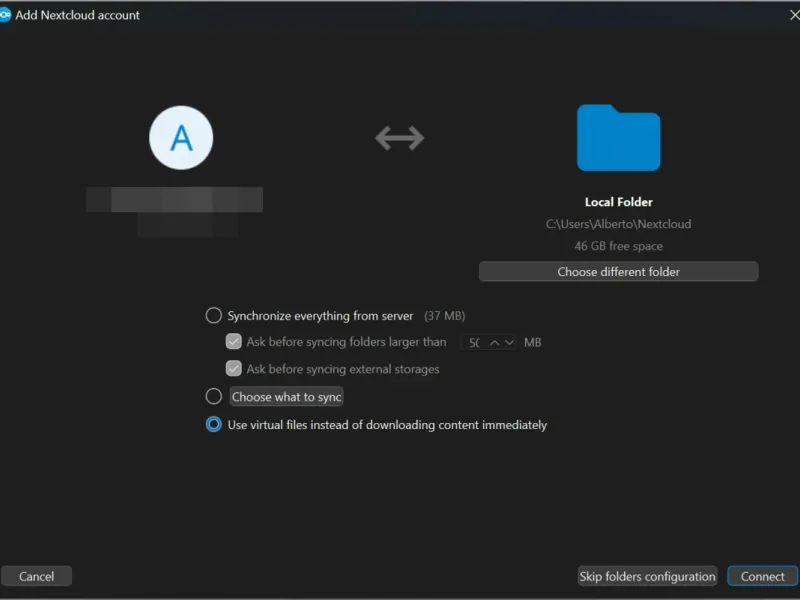Decrease the folder size limit with down arrow
Screen dimensions: 800x600
tap(509, 343)
